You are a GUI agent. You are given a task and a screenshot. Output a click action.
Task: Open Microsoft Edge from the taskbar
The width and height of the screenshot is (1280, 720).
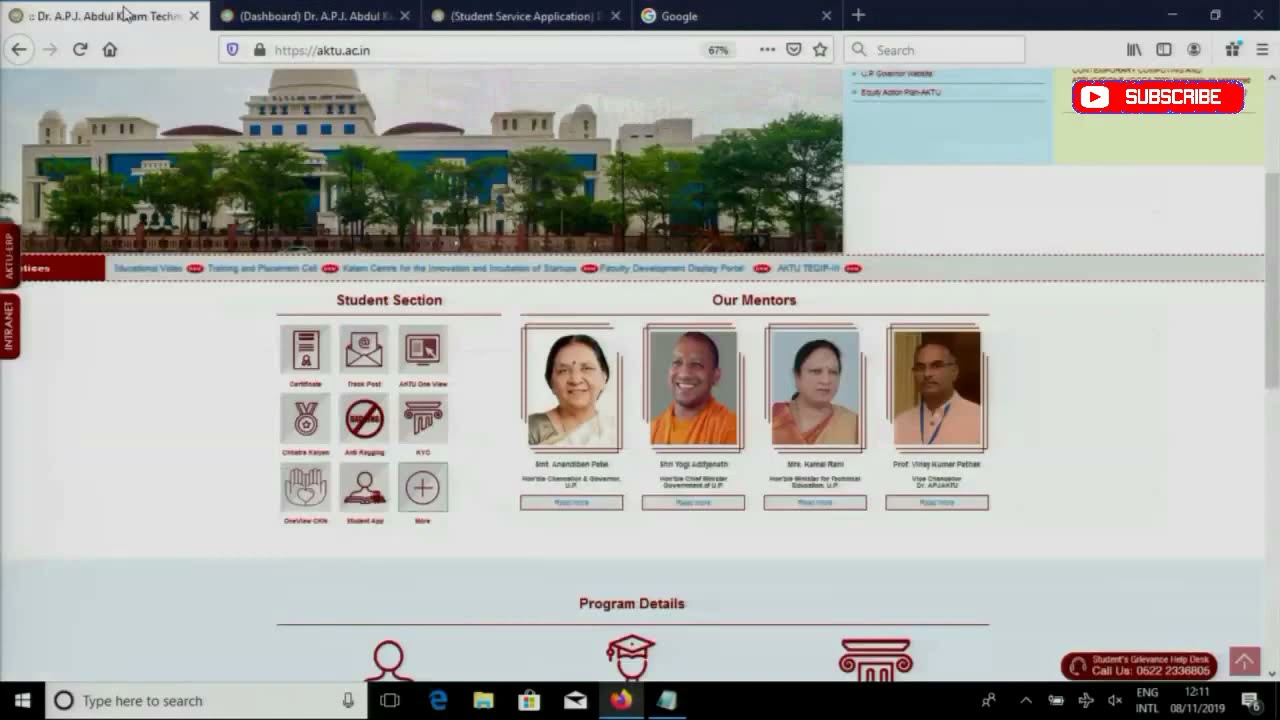coord(438,700)
